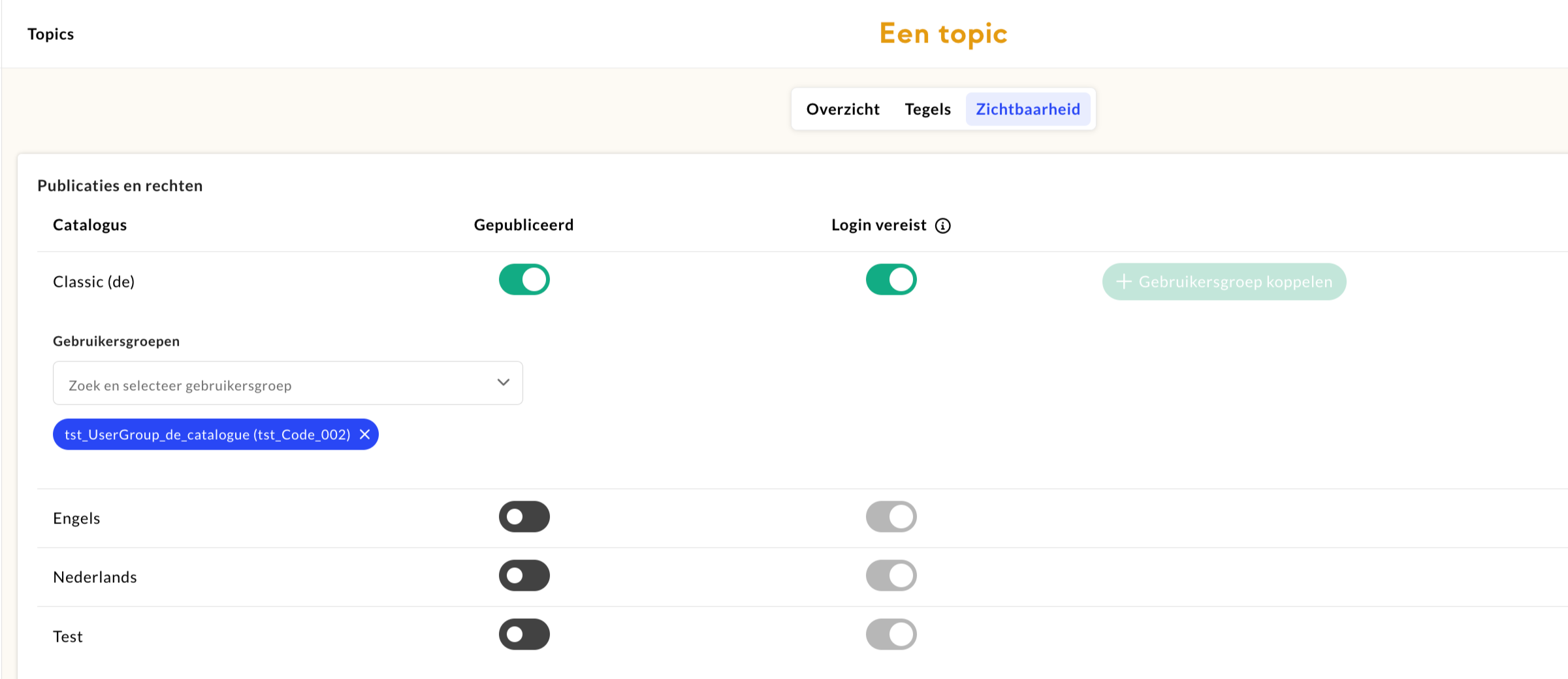Remove the tst_UserGroup_de_catalogue tag with X
1568x679 pixels.
[365, 435]
